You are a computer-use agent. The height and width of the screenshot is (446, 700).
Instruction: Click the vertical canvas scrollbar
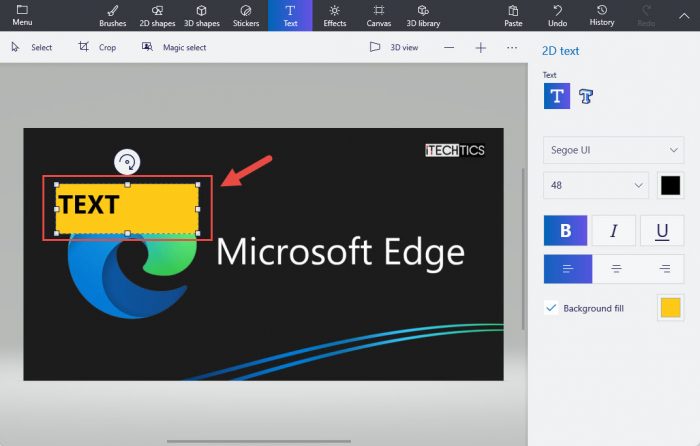click(523, 249)
